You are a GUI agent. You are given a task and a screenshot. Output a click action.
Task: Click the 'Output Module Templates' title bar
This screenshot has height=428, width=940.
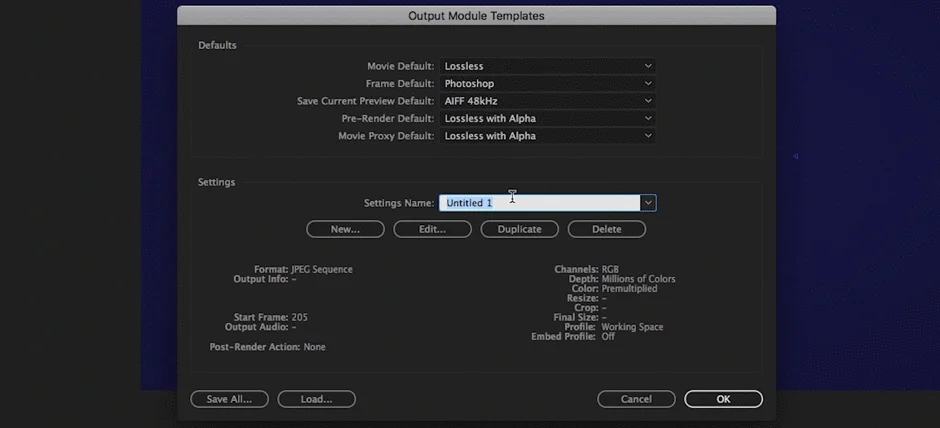click(476, 16)
